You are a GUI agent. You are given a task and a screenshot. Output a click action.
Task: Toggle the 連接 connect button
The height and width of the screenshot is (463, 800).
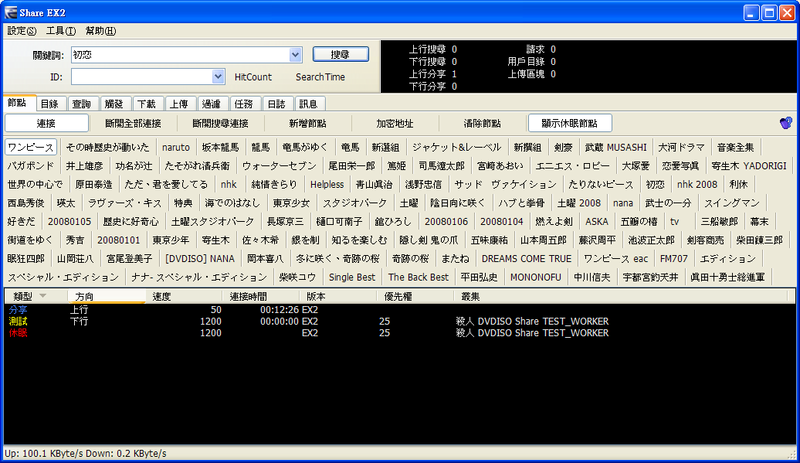coord(45,123)
